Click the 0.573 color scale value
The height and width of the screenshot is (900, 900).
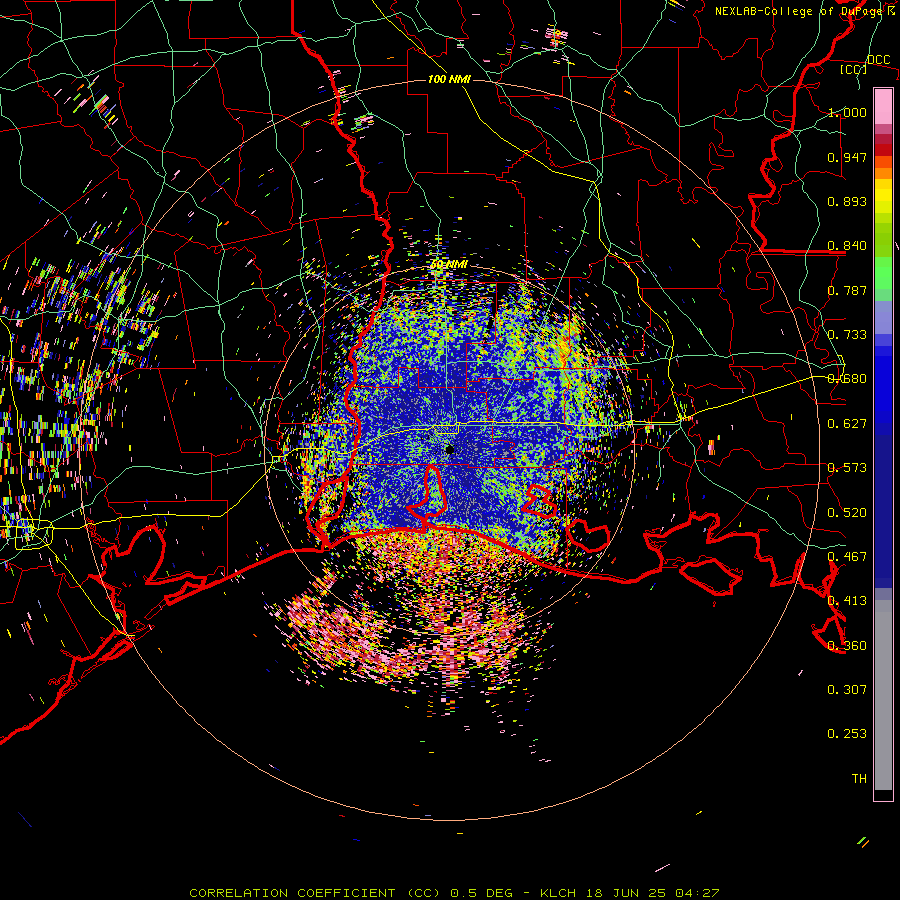pos(847,468)
